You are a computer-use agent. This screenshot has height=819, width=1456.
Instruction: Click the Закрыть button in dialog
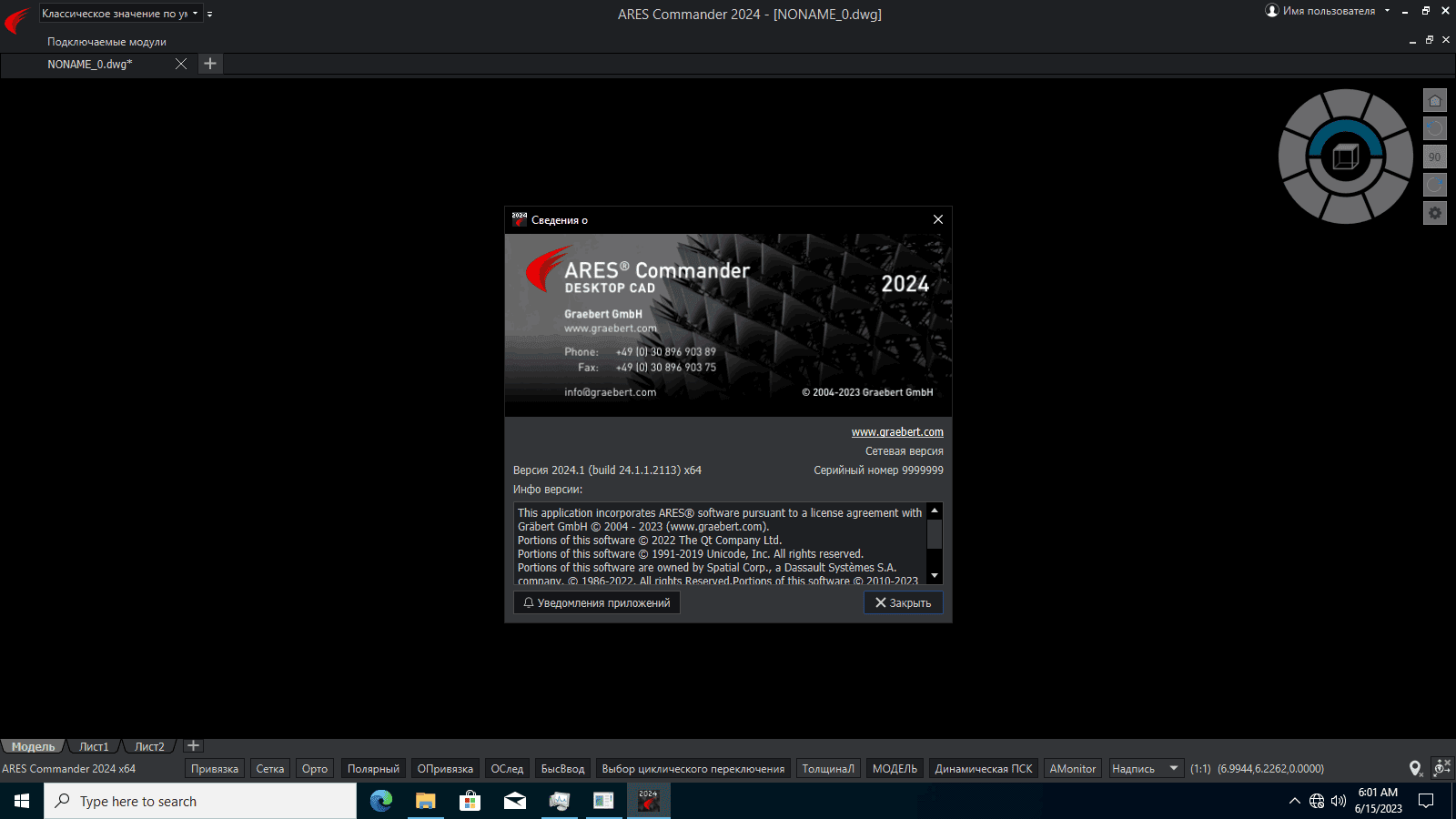[904, 602]
